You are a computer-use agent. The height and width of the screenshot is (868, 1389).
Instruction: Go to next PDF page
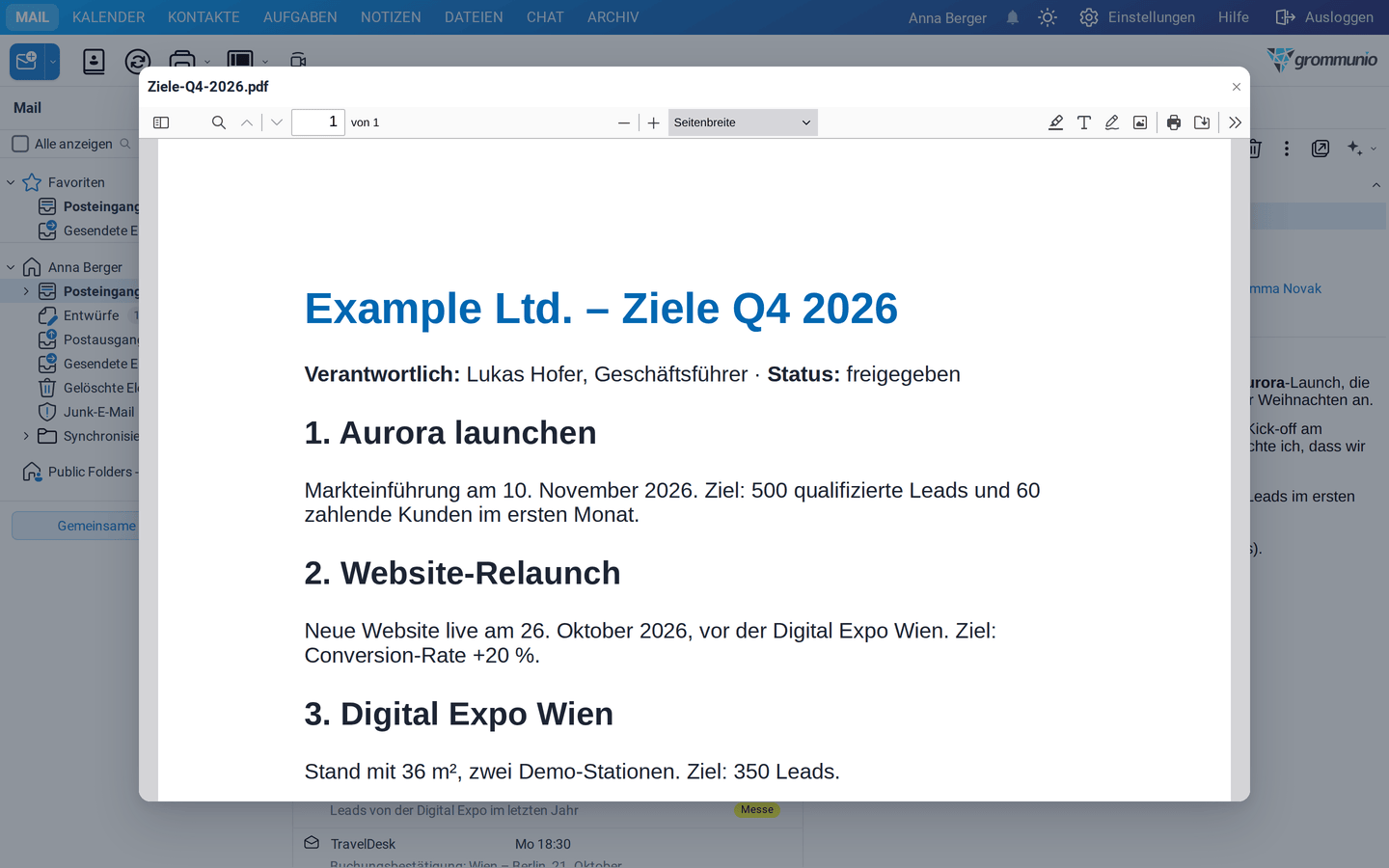[x=277, y=122]
